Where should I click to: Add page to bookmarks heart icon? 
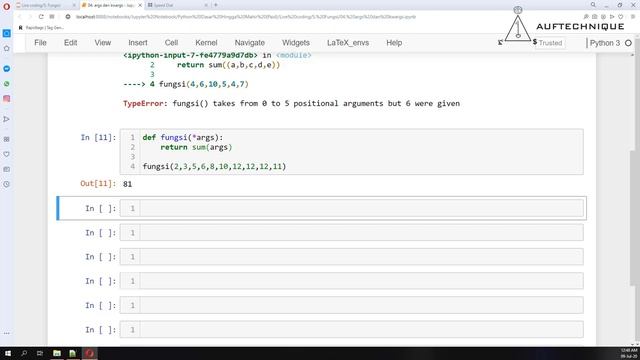(621, 17)
